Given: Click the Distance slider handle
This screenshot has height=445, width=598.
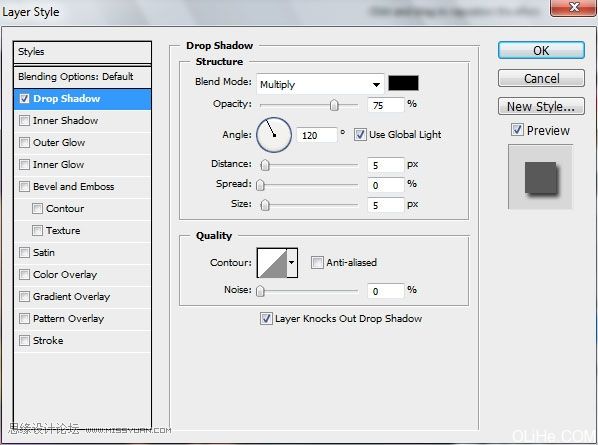Looking at the screenshot, I should (265, 165).
